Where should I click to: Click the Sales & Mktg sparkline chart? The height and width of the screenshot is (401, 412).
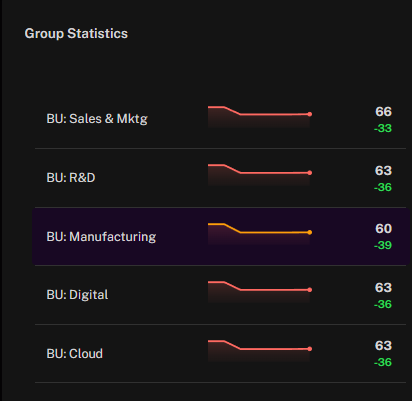(x=260, y=117)
